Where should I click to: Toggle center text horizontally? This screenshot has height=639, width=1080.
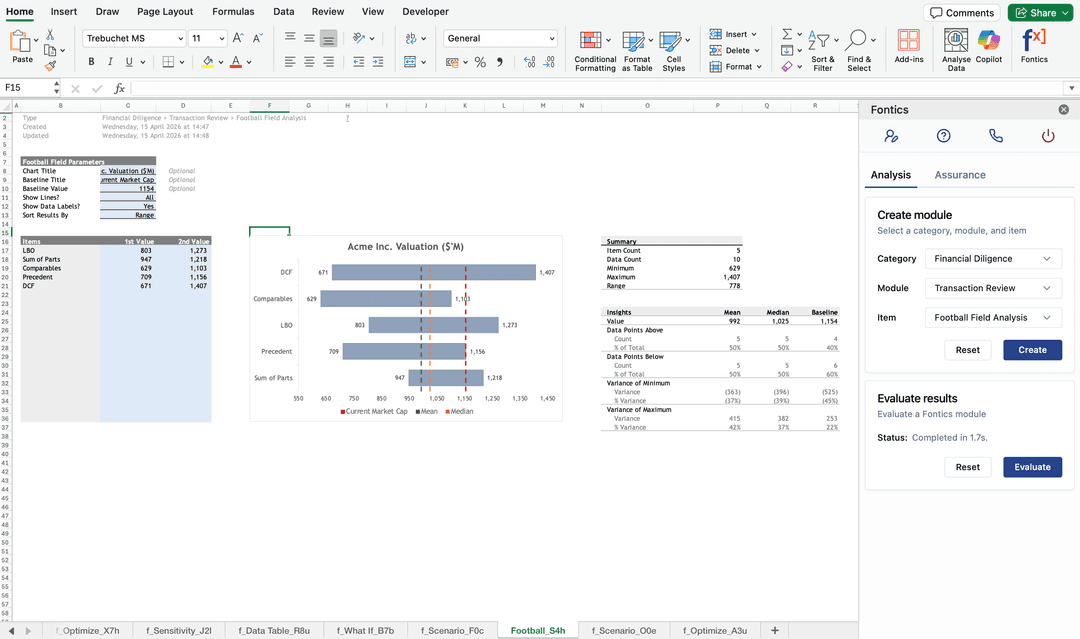(x=309, y=62)
